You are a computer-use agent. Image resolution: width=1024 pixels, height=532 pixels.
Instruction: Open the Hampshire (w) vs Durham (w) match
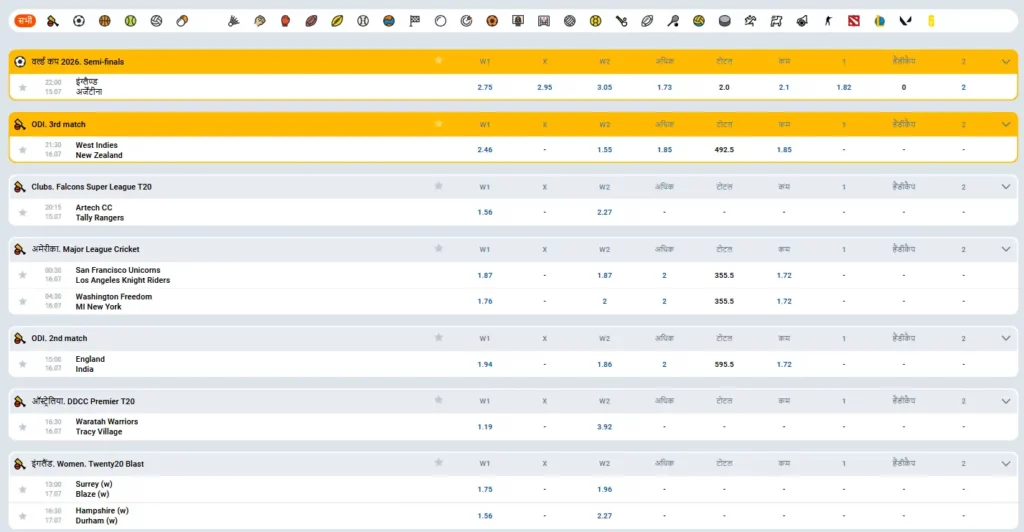click(x=102, y=516)
